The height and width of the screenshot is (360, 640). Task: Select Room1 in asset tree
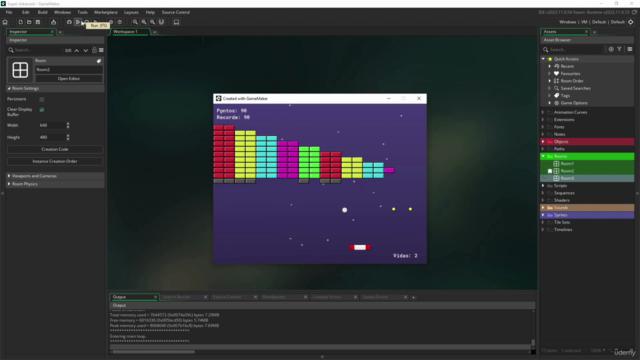[x=567, y=164]
